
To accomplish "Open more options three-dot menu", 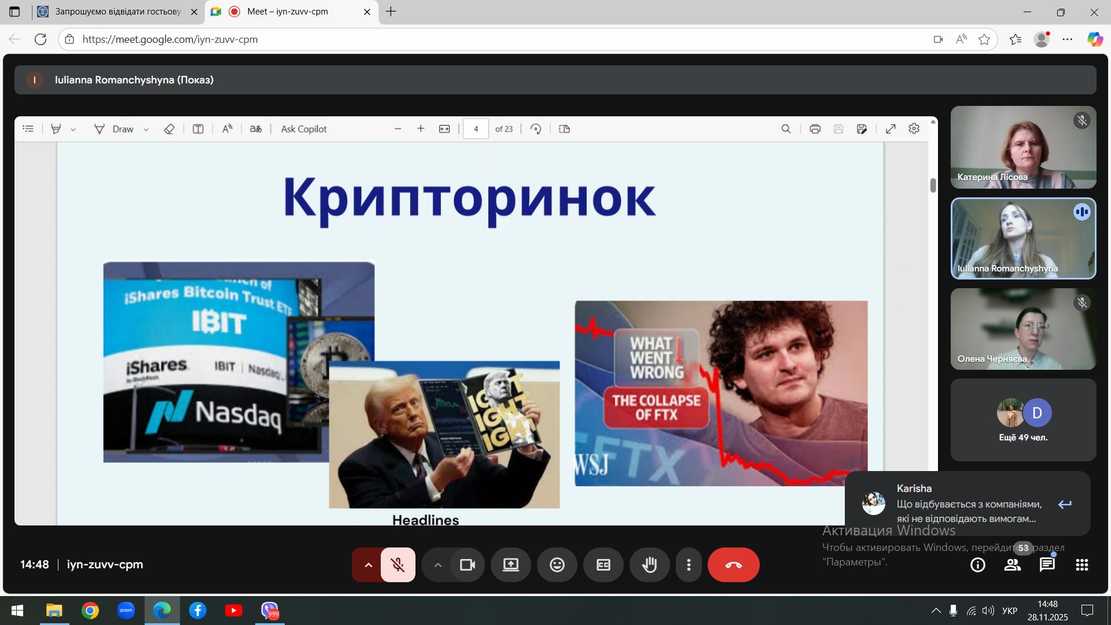I will click(x=688, y=565).
